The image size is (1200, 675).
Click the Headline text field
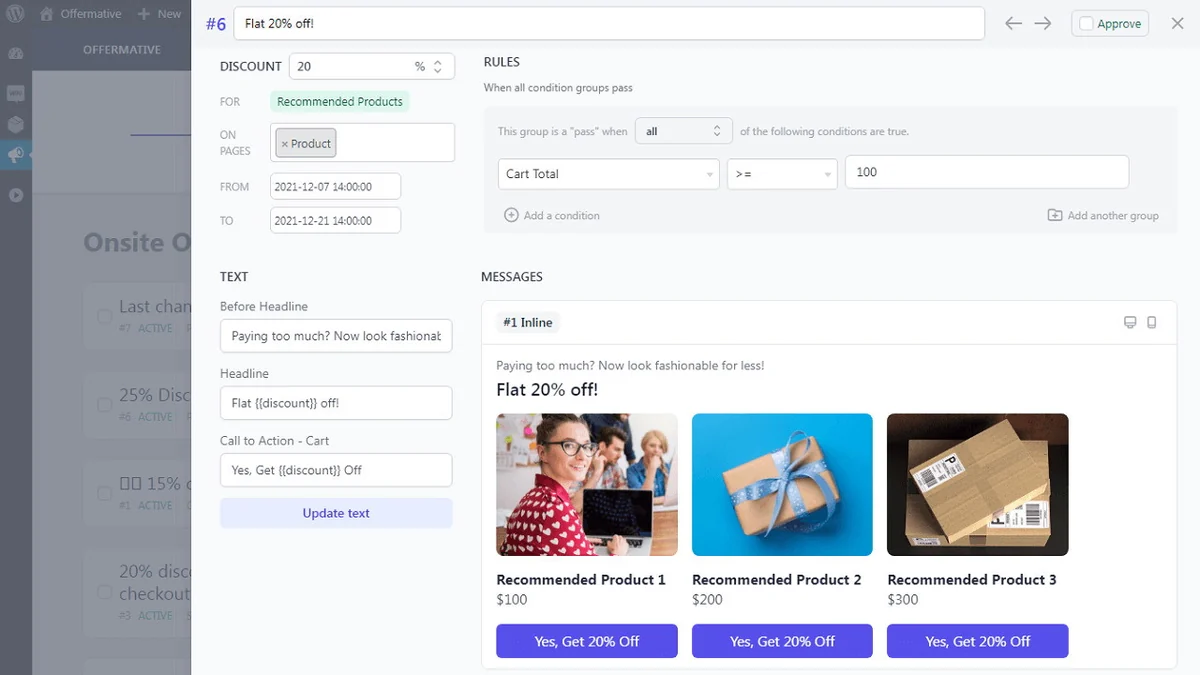336,403
